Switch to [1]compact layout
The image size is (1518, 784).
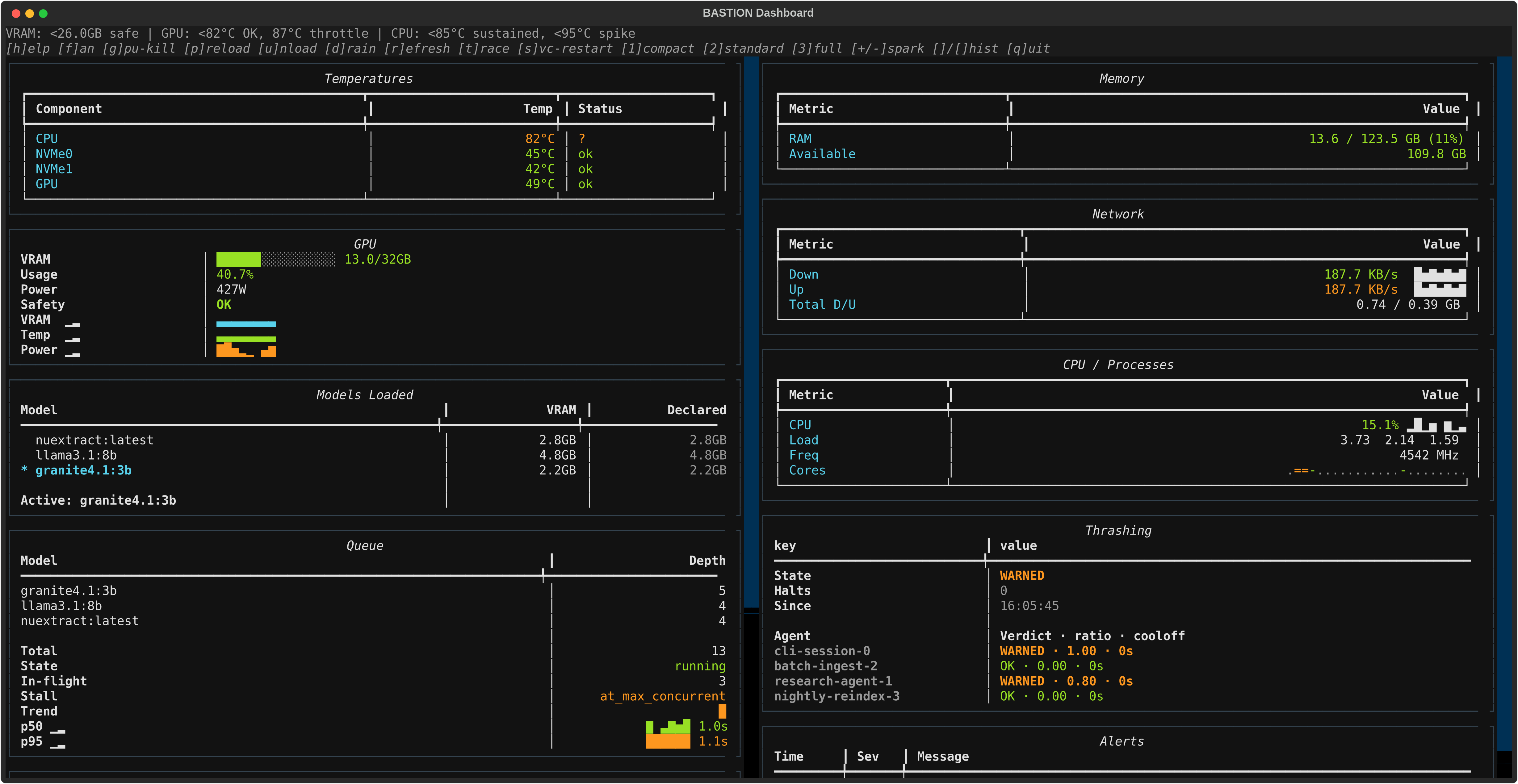pyautogui.click(x=658, y=48)
